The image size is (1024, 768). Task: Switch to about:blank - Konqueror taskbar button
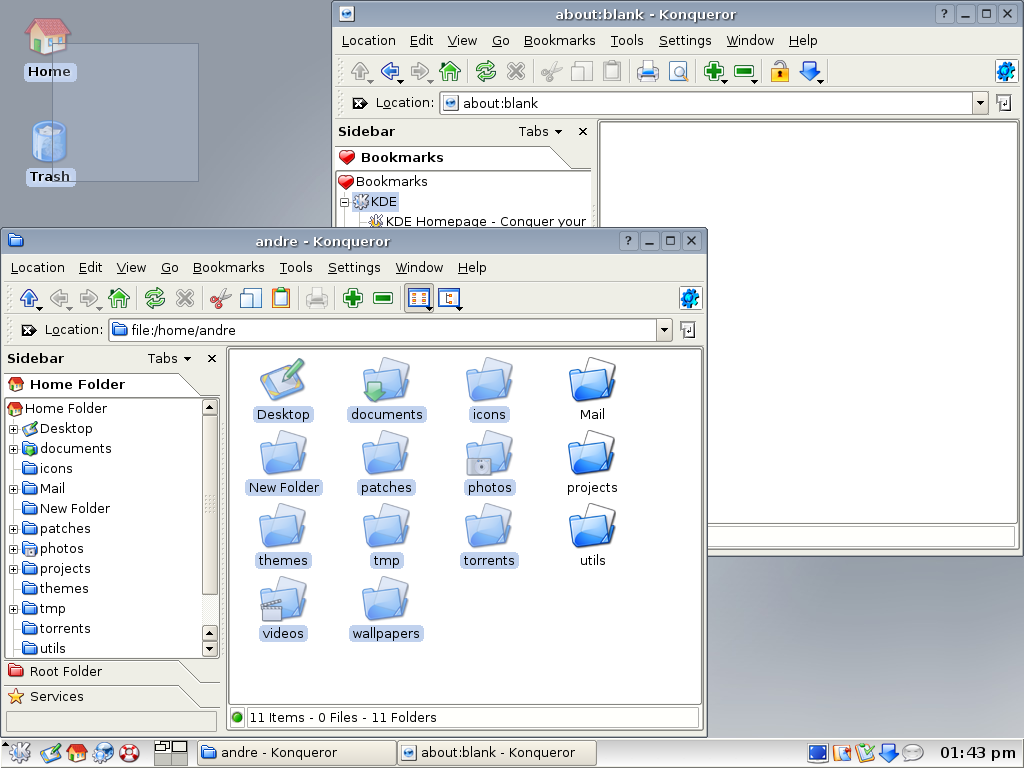tap(496, 753)
